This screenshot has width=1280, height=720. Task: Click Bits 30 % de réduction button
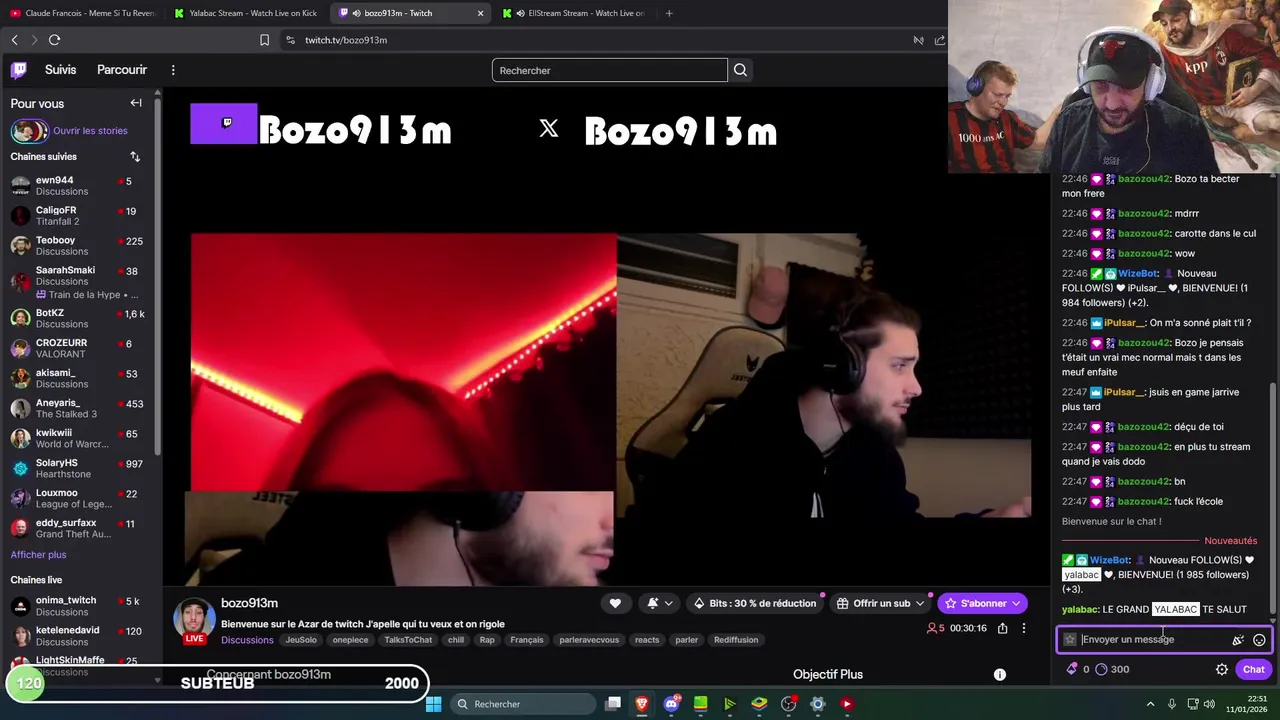pyautogui.click(x=755, y=603)
